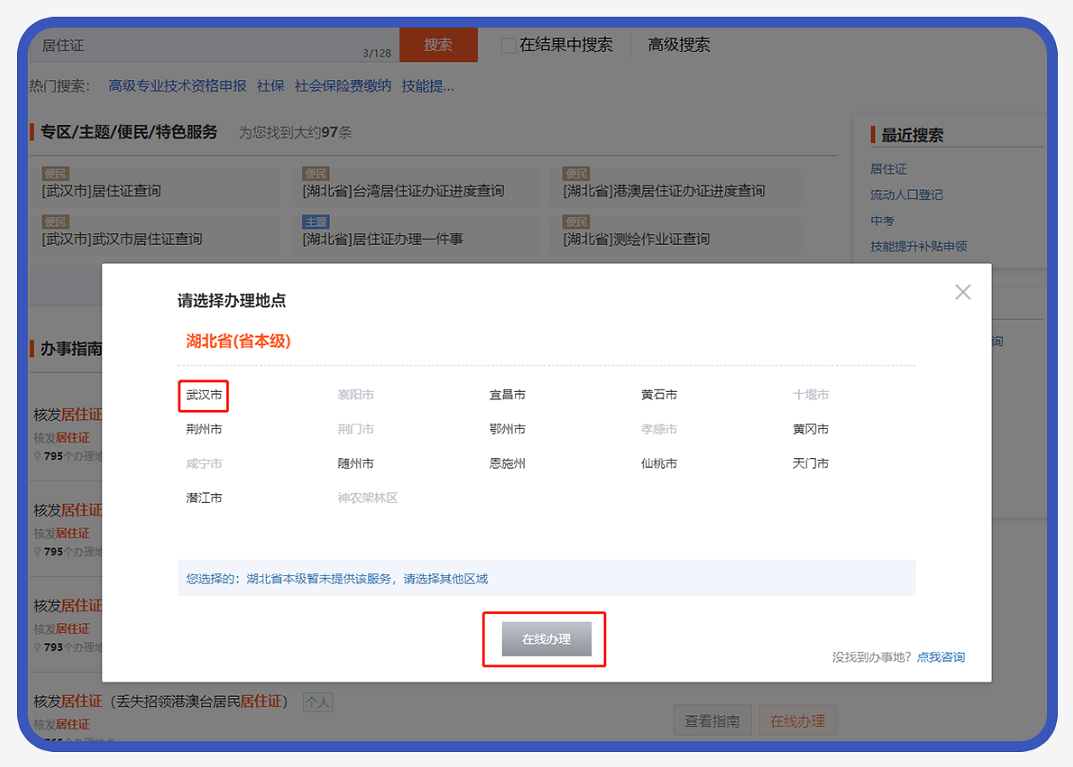Viewport: 1073px width, 767px height.
Task: Choose 恩施州 as the location
Action: (507, 463)
